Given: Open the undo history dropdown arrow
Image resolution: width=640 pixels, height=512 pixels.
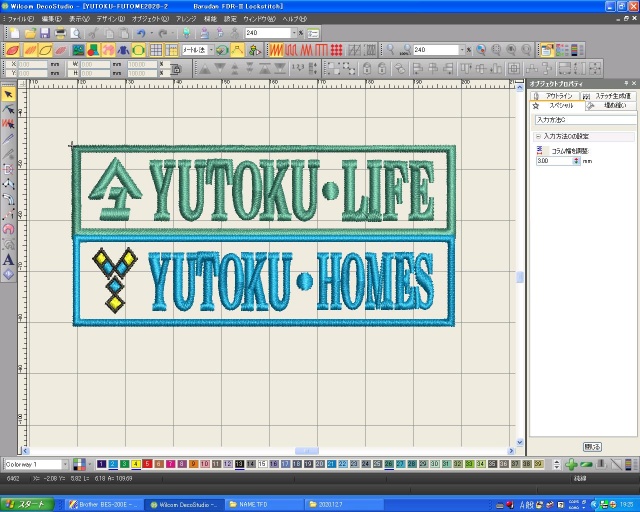Looking at the screenshot, I should click(151, 33).
